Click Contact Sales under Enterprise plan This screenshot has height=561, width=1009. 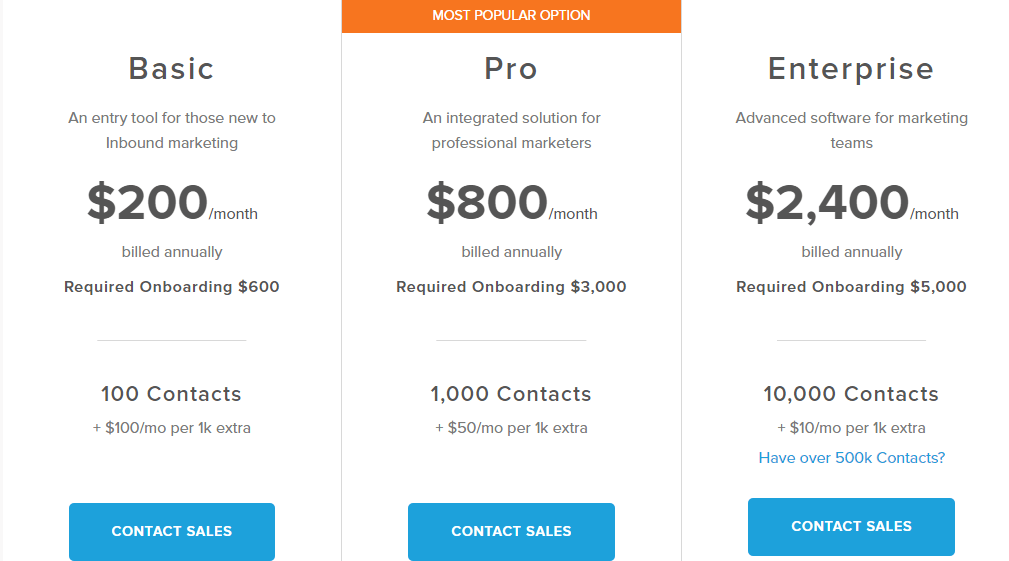(x=851, y=526)
